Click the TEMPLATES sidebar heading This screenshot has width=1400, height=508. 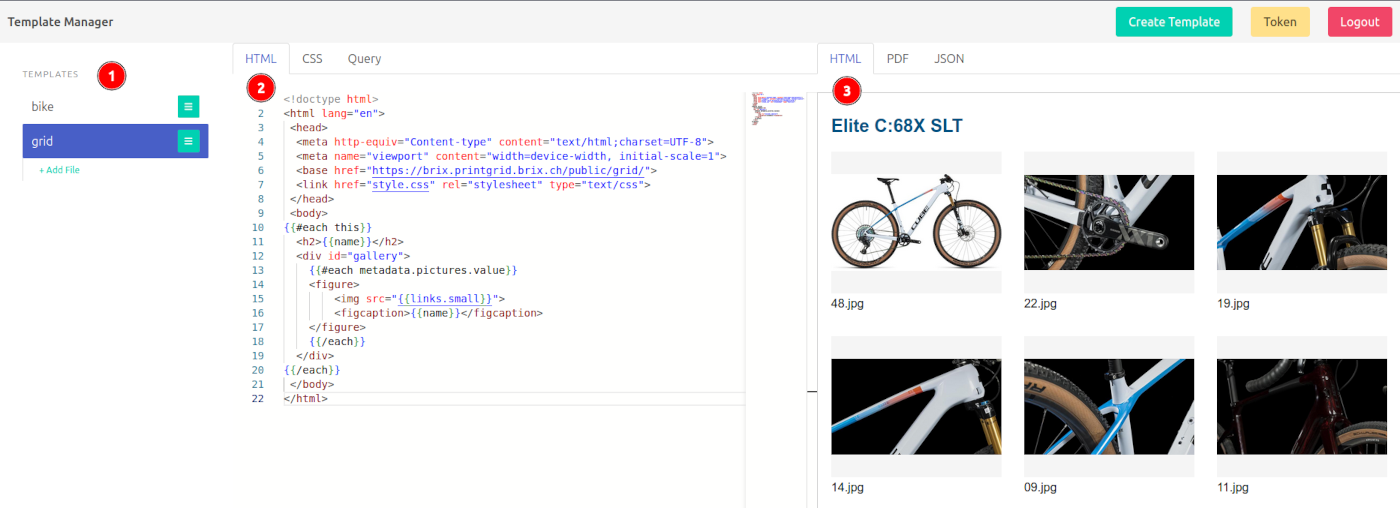[x=51, y=74]
